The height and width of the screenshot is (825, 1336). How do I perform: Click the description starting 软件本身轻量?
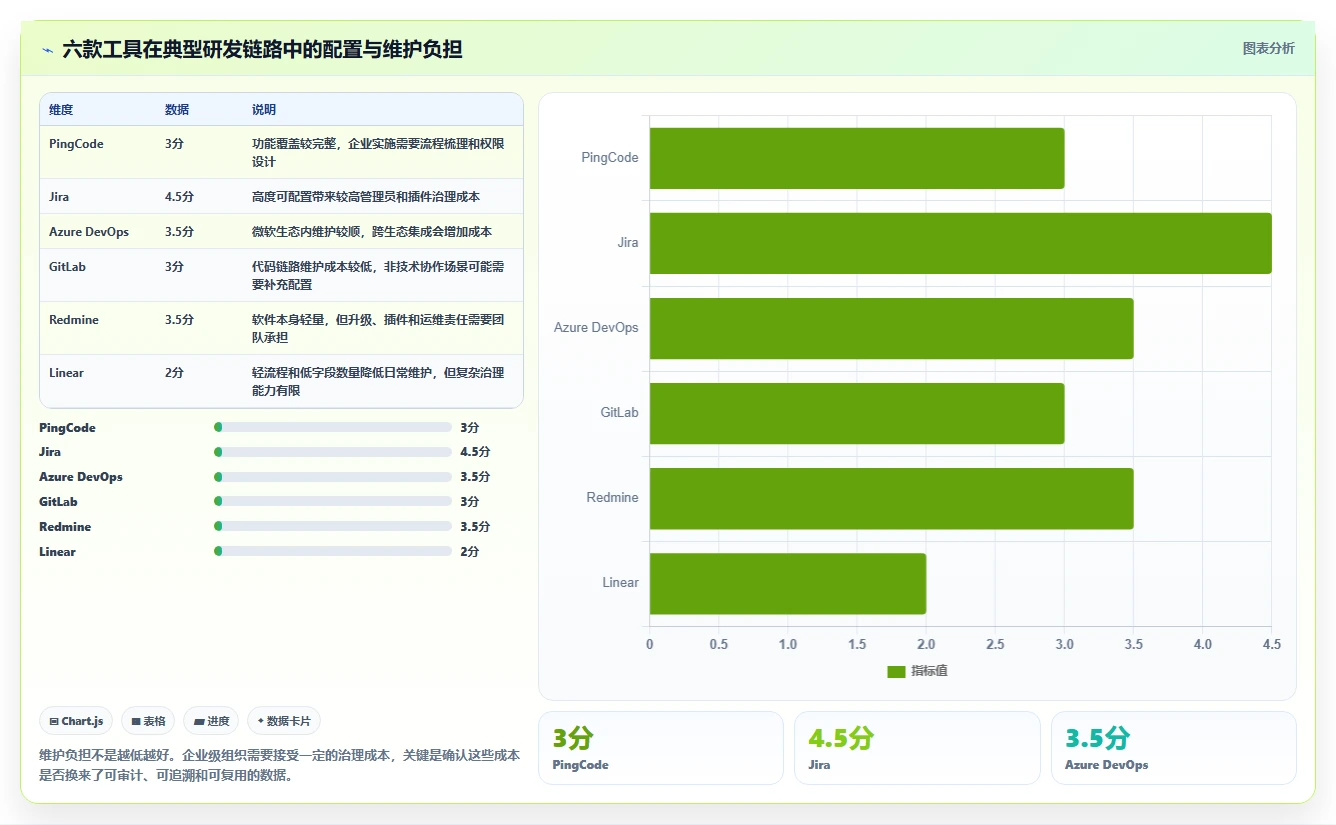[378, 329]
